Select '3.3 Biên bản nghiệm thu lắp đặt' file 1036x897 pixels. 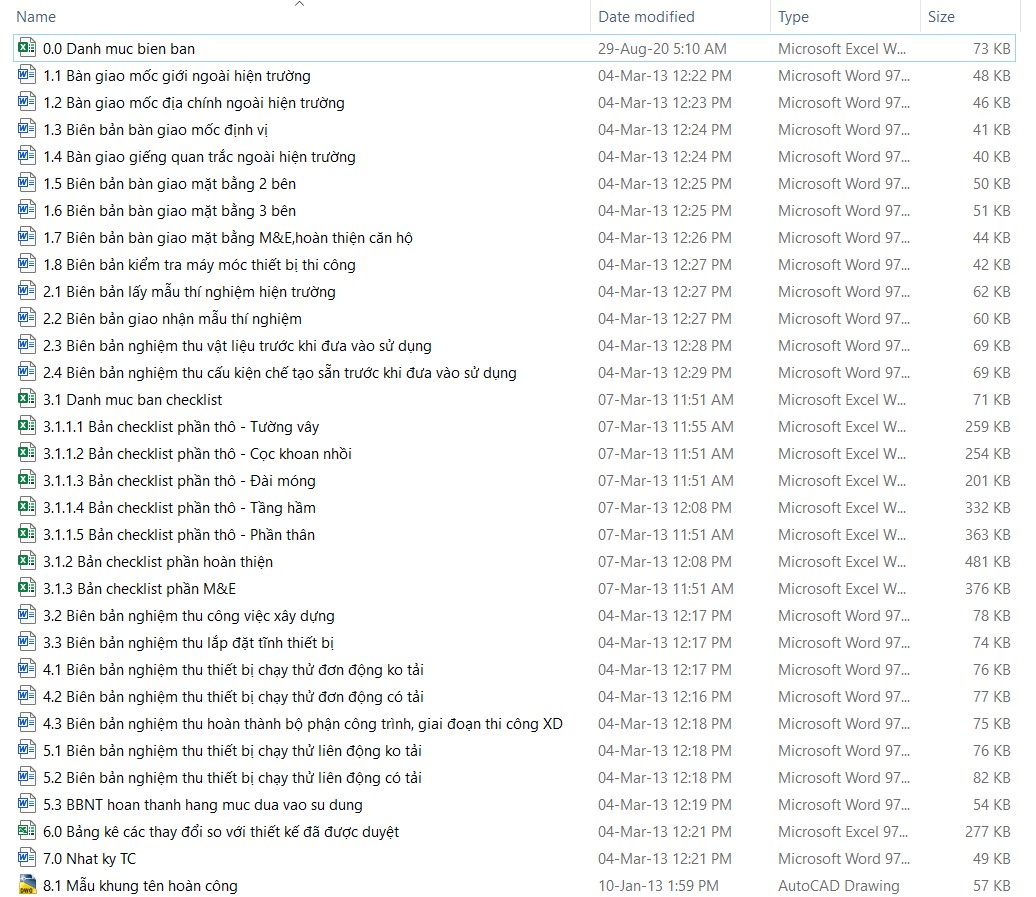[x=188, y=643]
